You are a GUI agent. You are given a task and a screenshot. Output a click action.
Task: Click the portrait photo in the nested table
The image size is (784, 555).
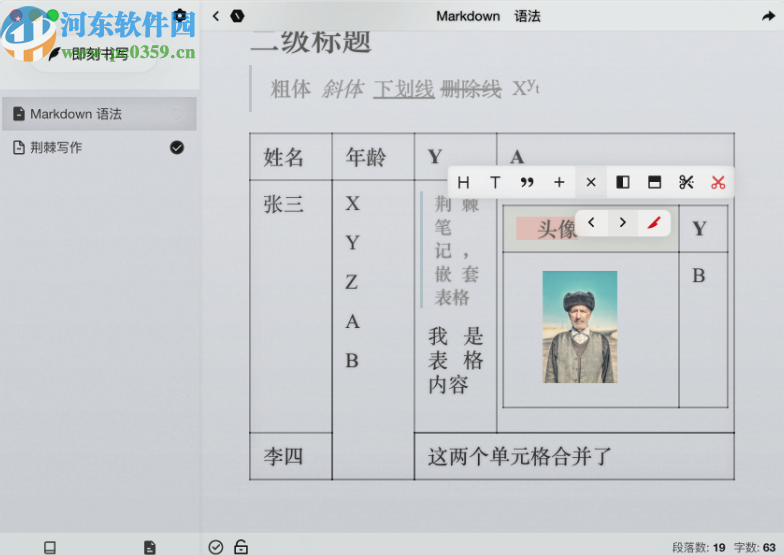[580, 327]
